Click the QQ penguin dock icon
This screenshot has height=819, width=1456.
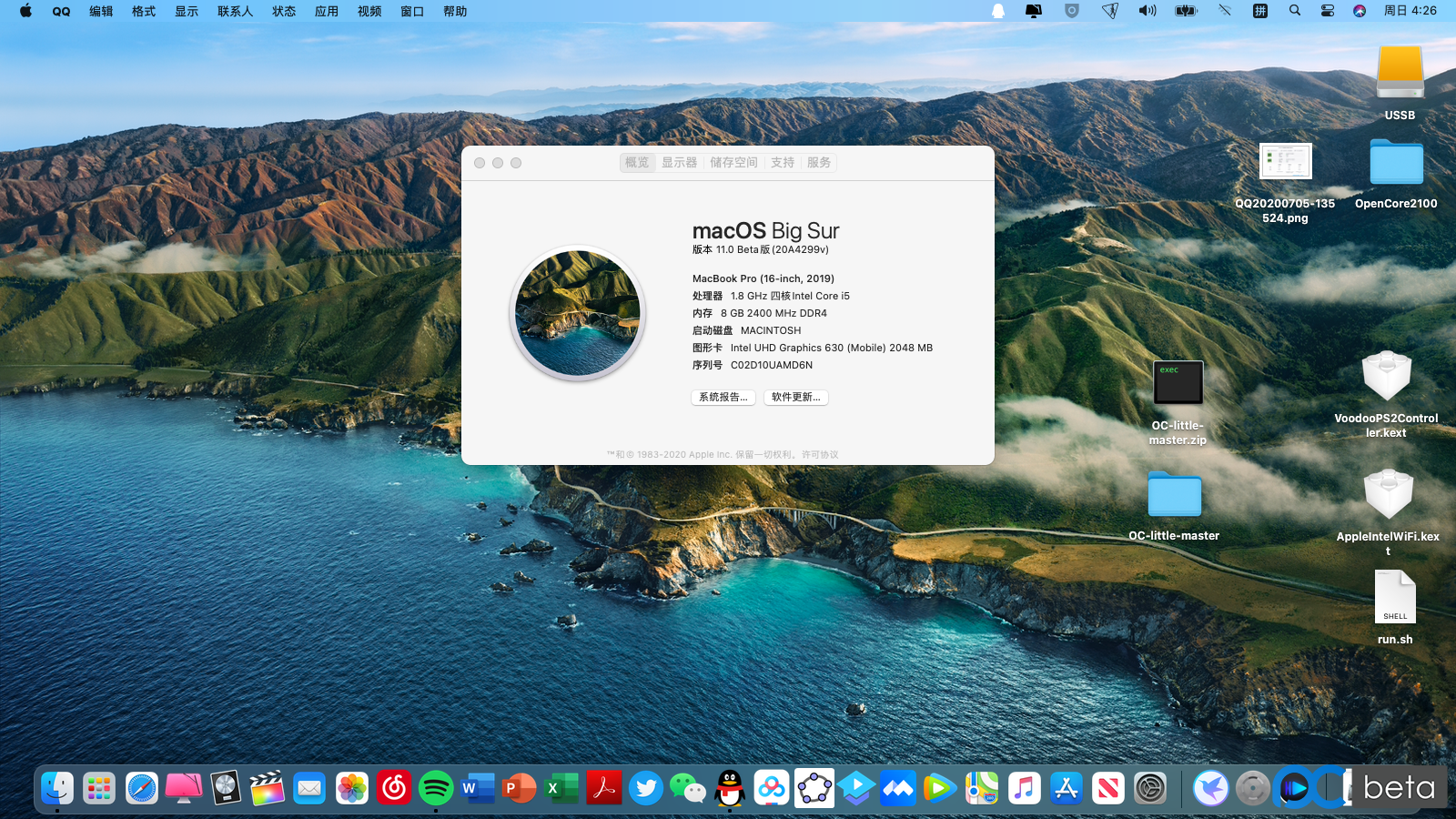(730, 788)
